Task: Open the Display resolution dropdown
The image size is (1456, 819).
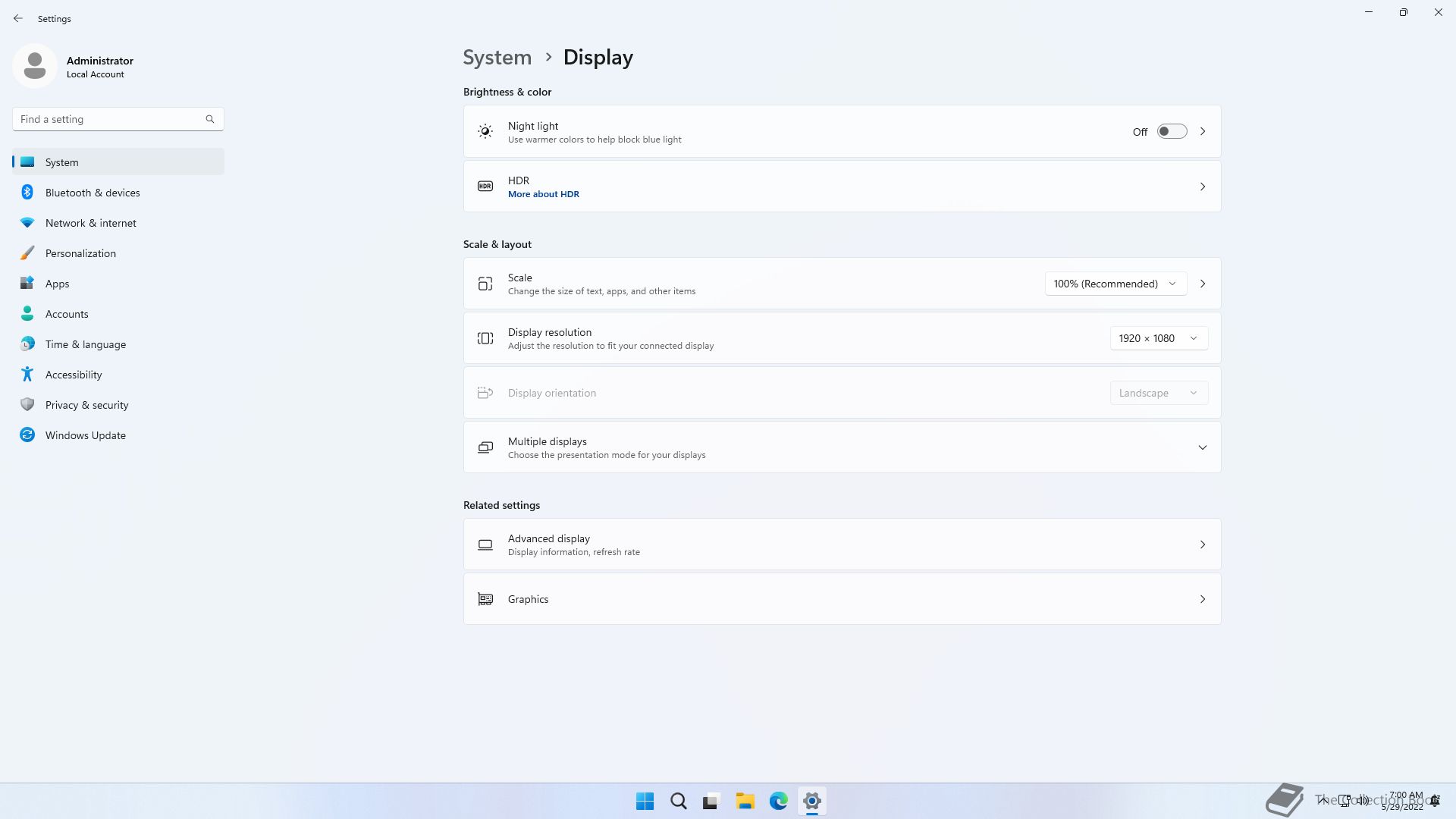Action: [1158, 338]
